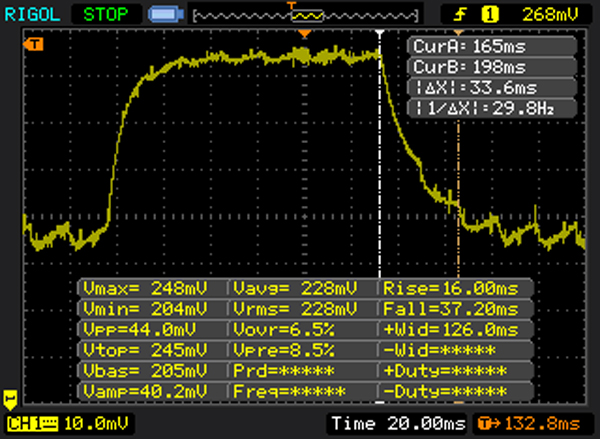600x439 pixels.
Task: Click the orange trigger position marker at top of grid
Action: point(305,34)
